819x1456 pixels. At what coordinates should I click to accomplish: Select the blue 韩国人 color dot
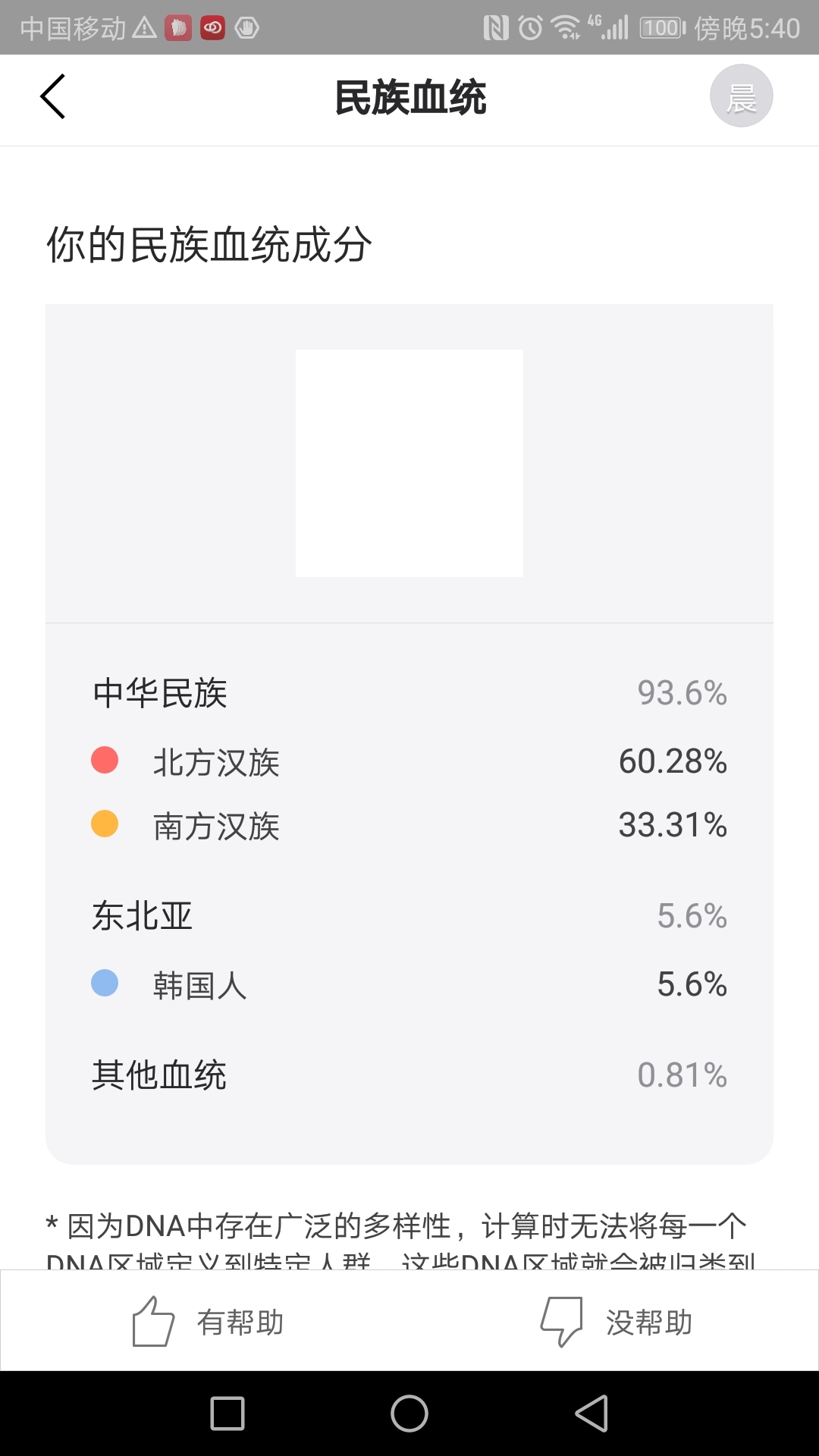[x=105, y=984]
